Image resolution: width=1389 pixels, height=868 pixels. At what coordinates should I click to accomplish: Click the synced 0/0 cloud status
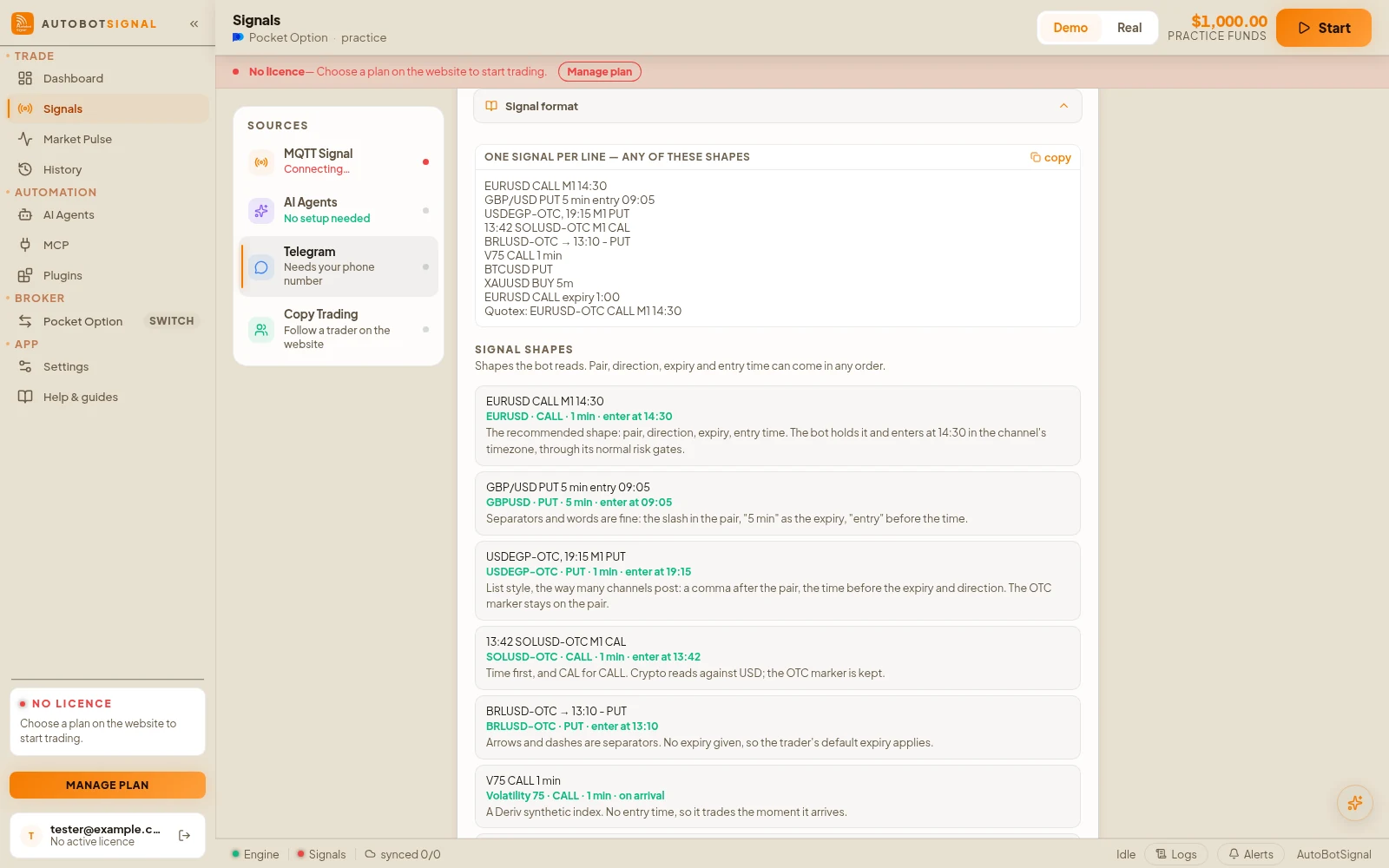click(403, 854)
